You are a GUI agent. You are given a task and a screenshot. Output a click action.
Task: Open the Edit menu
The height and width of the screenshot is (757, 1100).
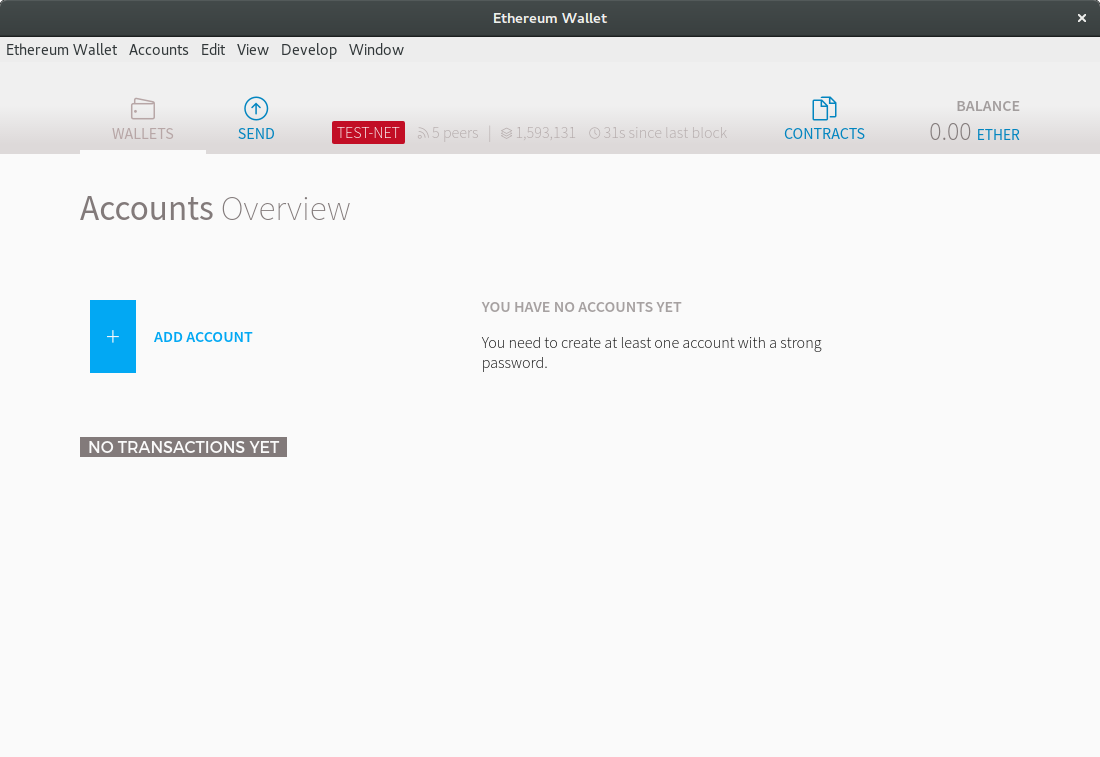(x=213, y=50)
